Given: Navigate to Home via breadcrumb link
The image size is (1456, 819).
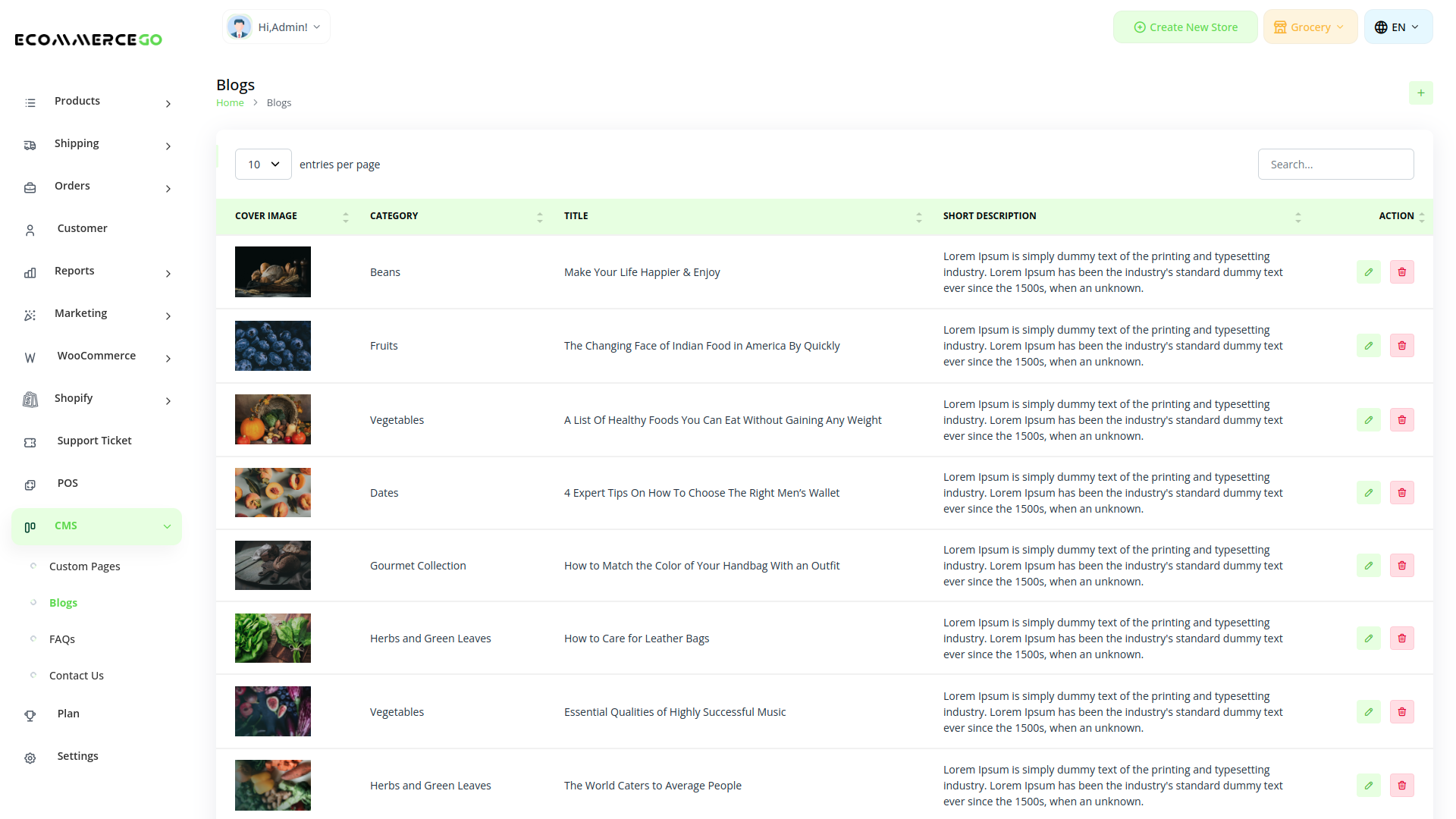Looking at the screenshot, I should coord(230,102).
